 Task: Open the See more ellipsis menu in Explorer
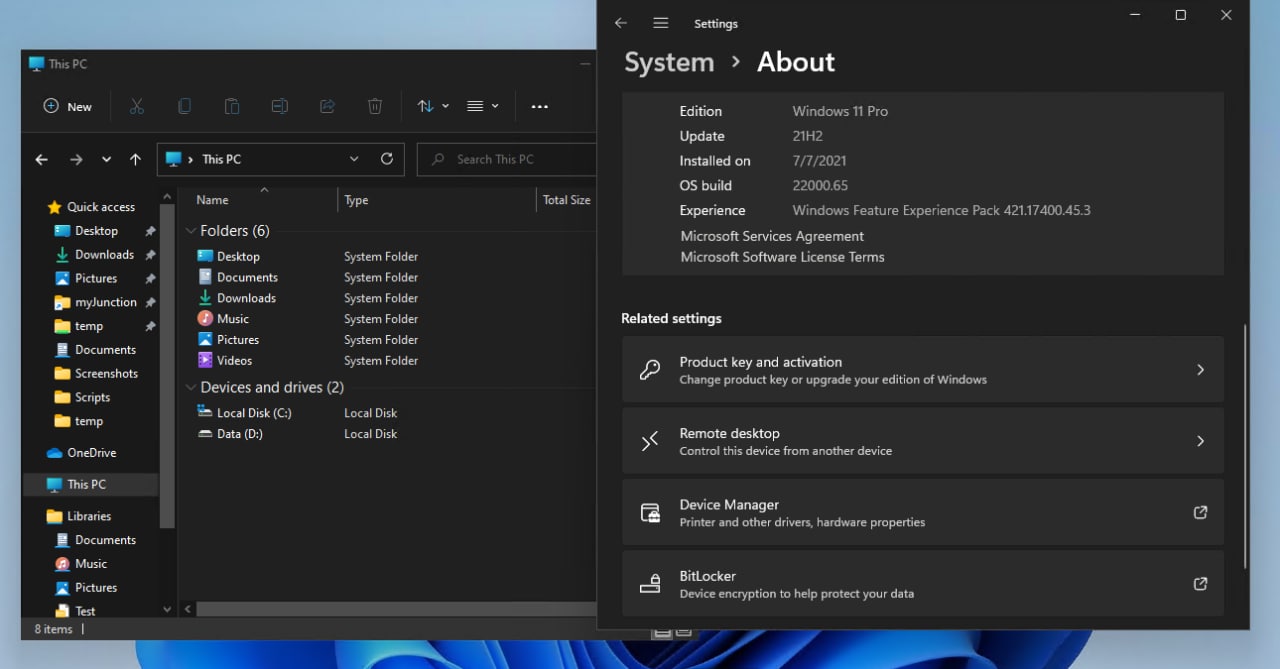[x=540, y=106]
